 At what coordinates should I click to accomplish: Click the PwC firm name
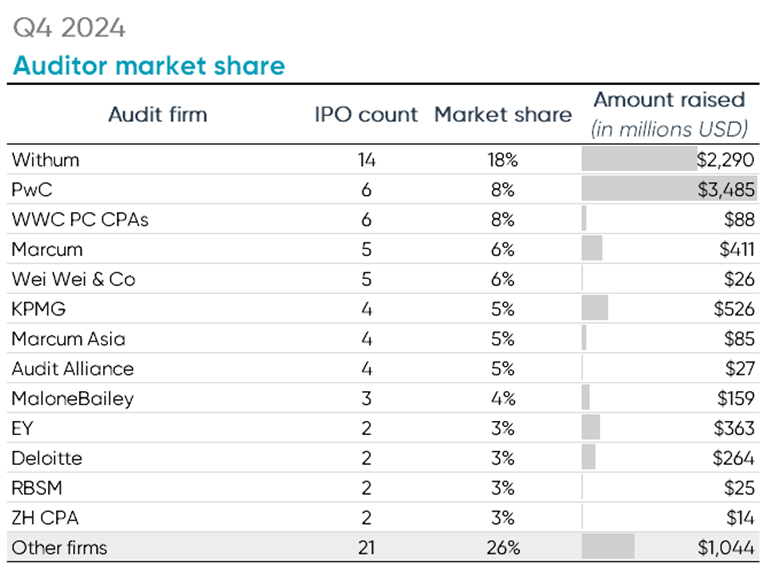coord(31,189)
